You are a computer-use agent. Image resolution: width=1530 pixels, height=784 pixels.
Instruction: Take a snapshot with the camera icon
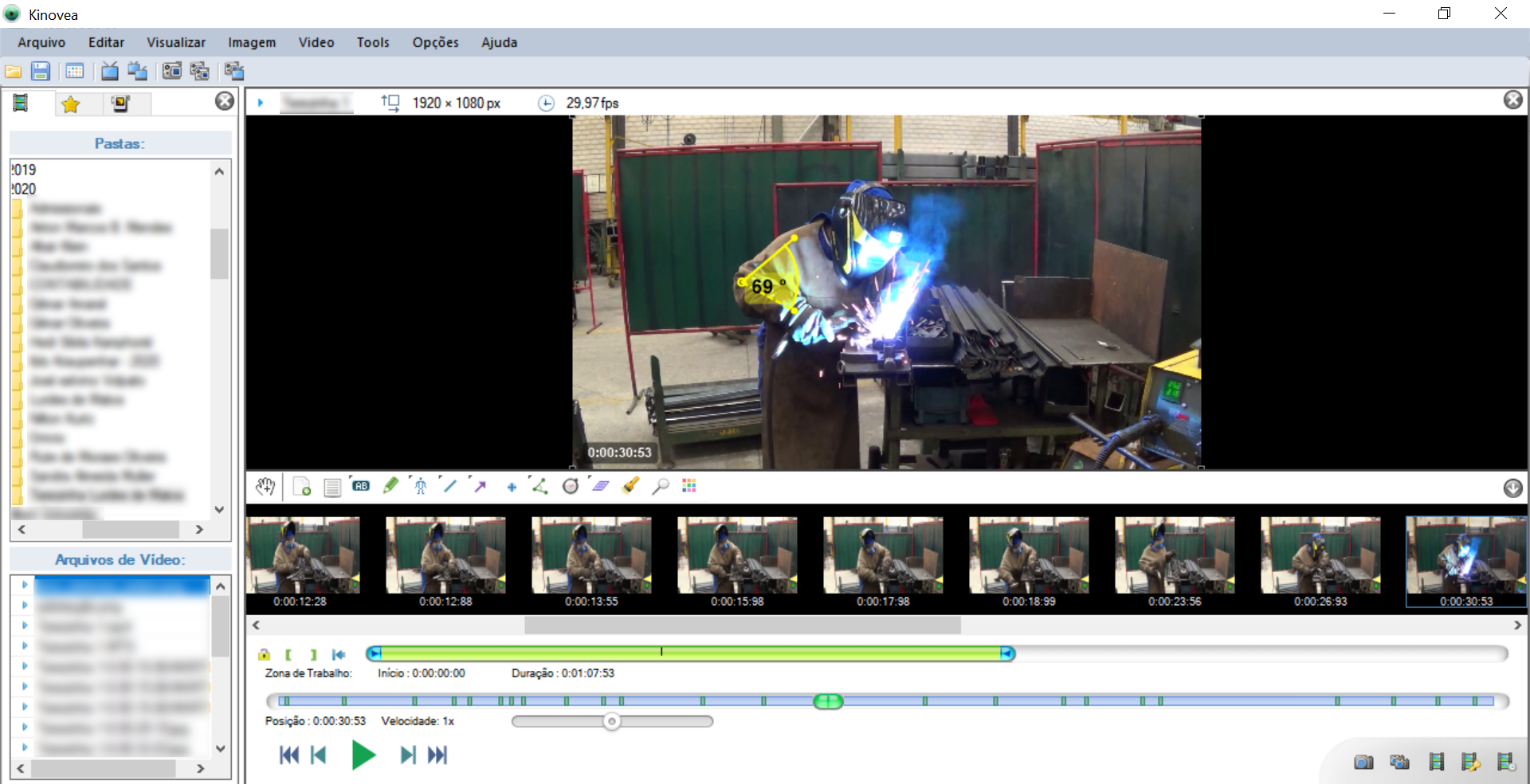1363,762
